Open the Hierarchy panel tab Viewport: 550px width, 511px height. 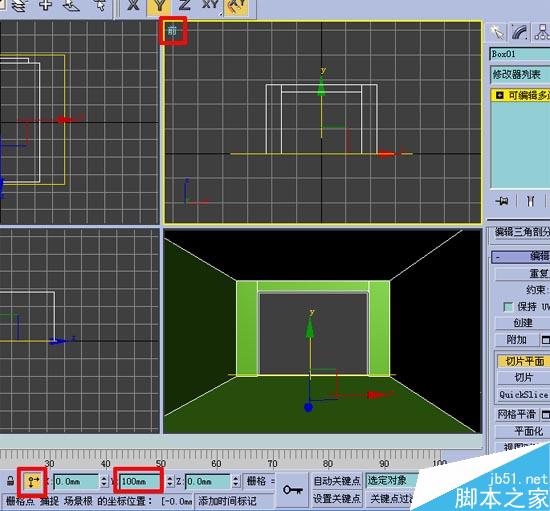pyautogui.click(x=542, y=32)
